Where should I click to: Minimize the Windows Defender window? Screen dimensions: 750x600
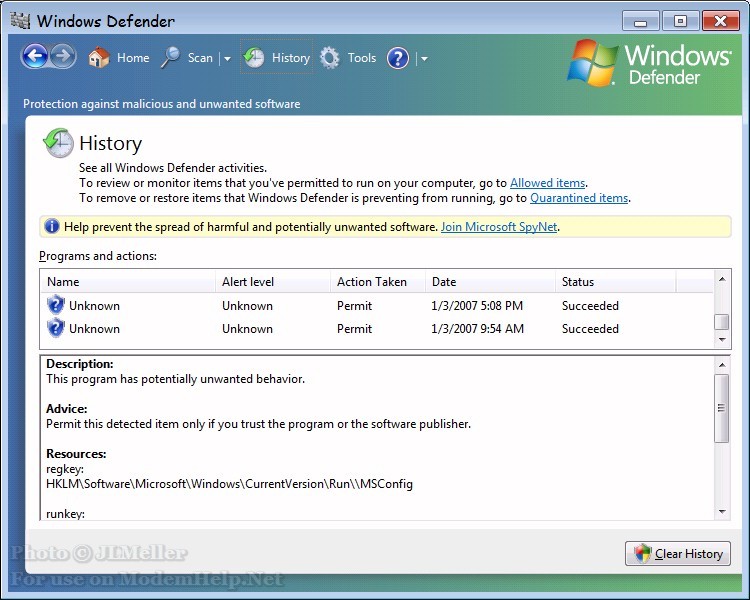pyautogui.click(x=641, y=21)
